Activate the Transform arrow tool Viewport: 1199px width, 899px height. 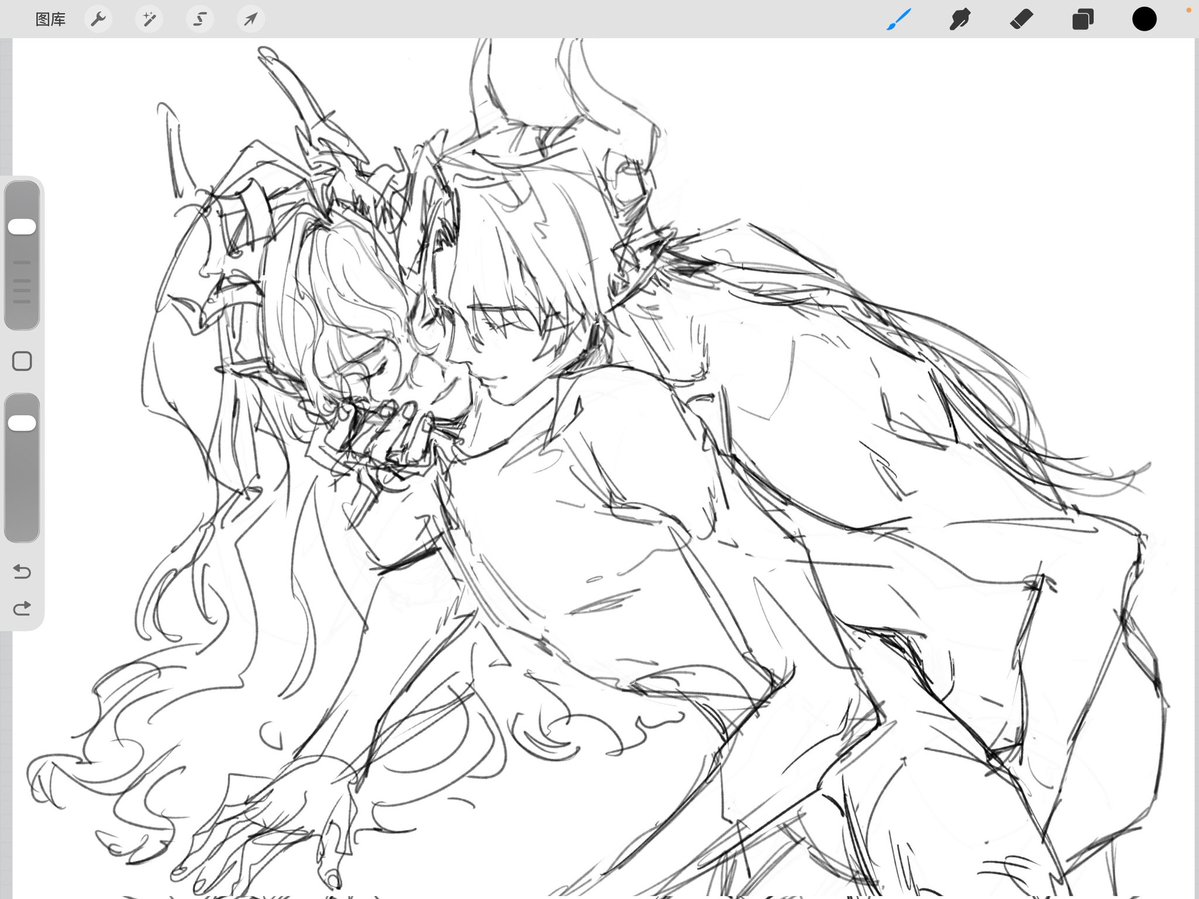pos(251,19)
